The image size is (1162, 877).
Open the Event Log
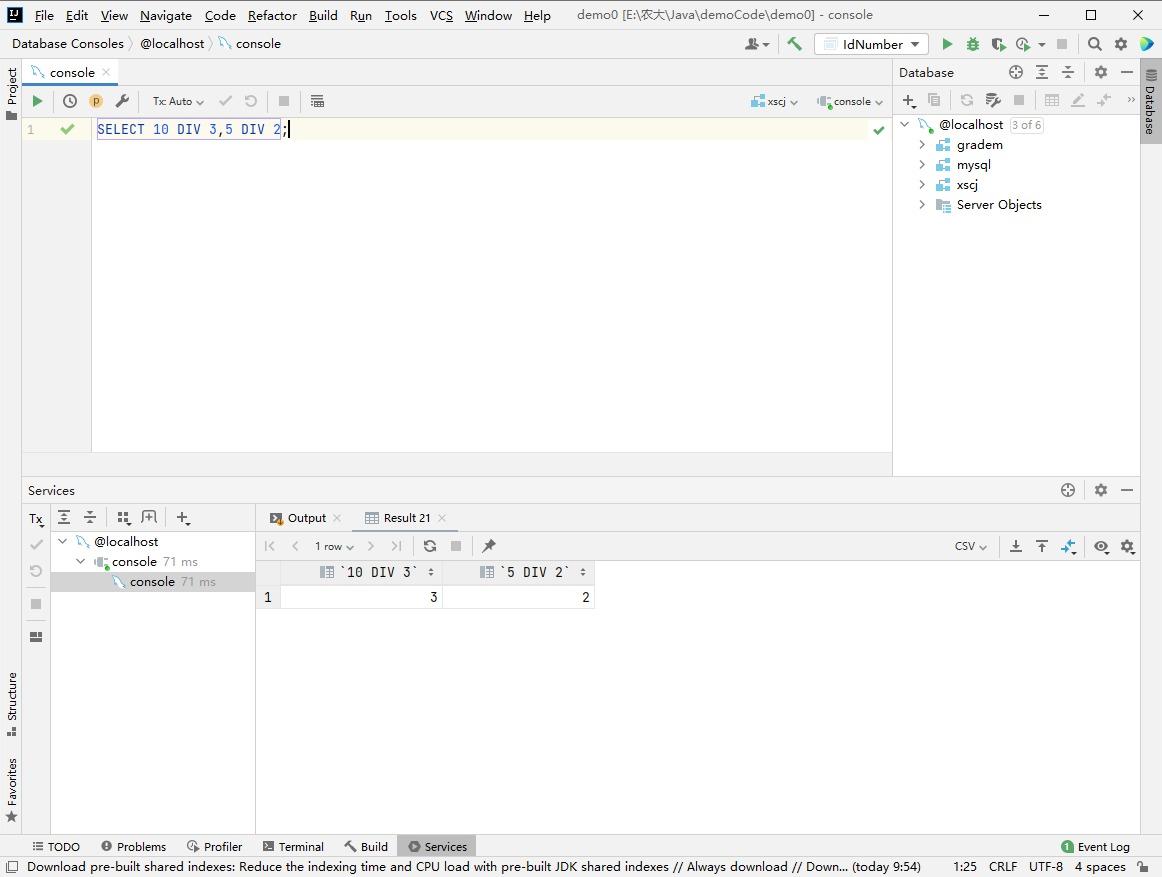click(1095, 846)
